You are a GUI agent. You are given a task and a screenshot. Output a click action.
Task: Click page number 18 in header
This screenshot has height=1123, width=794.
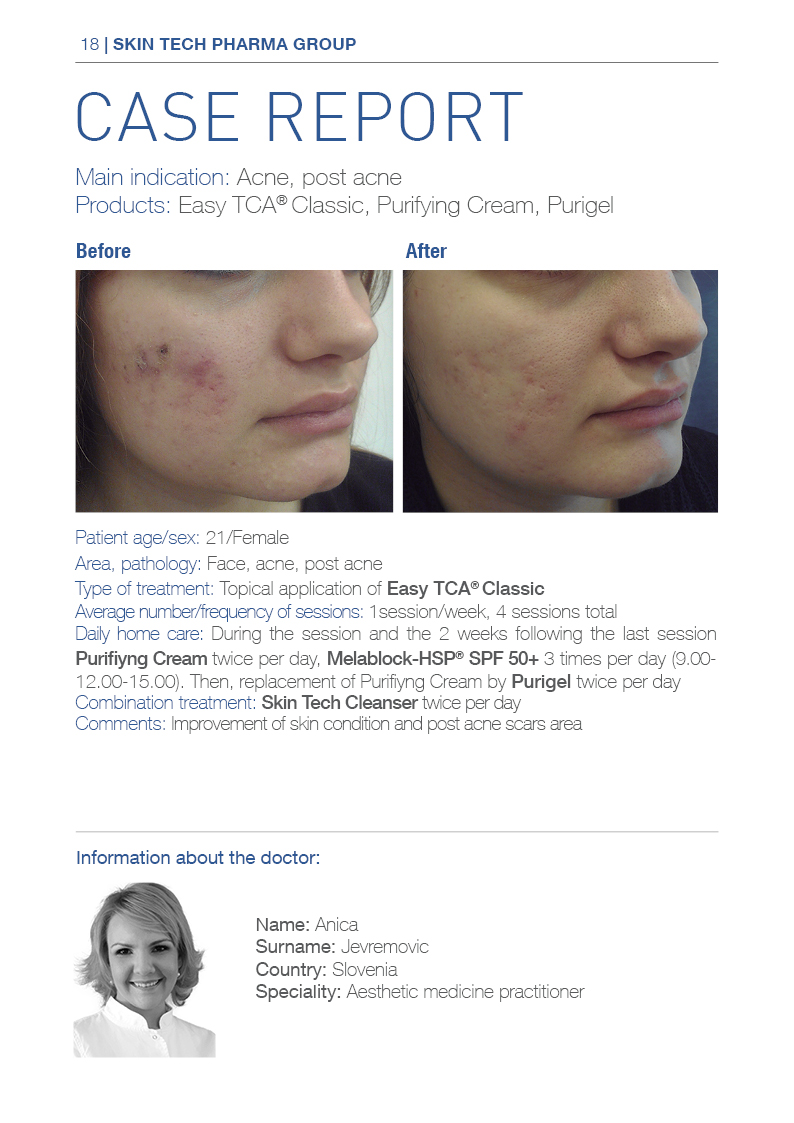(x=89, y=44)
